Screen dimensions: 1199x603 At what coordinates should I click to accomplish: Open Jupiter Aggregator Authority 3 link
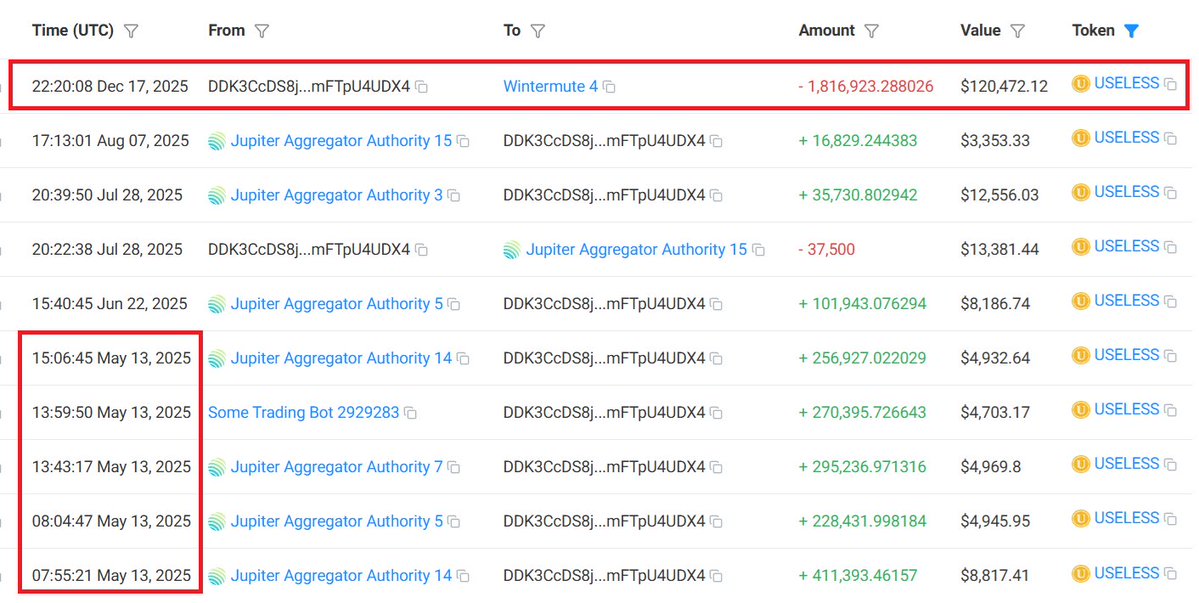coord(336,195)
